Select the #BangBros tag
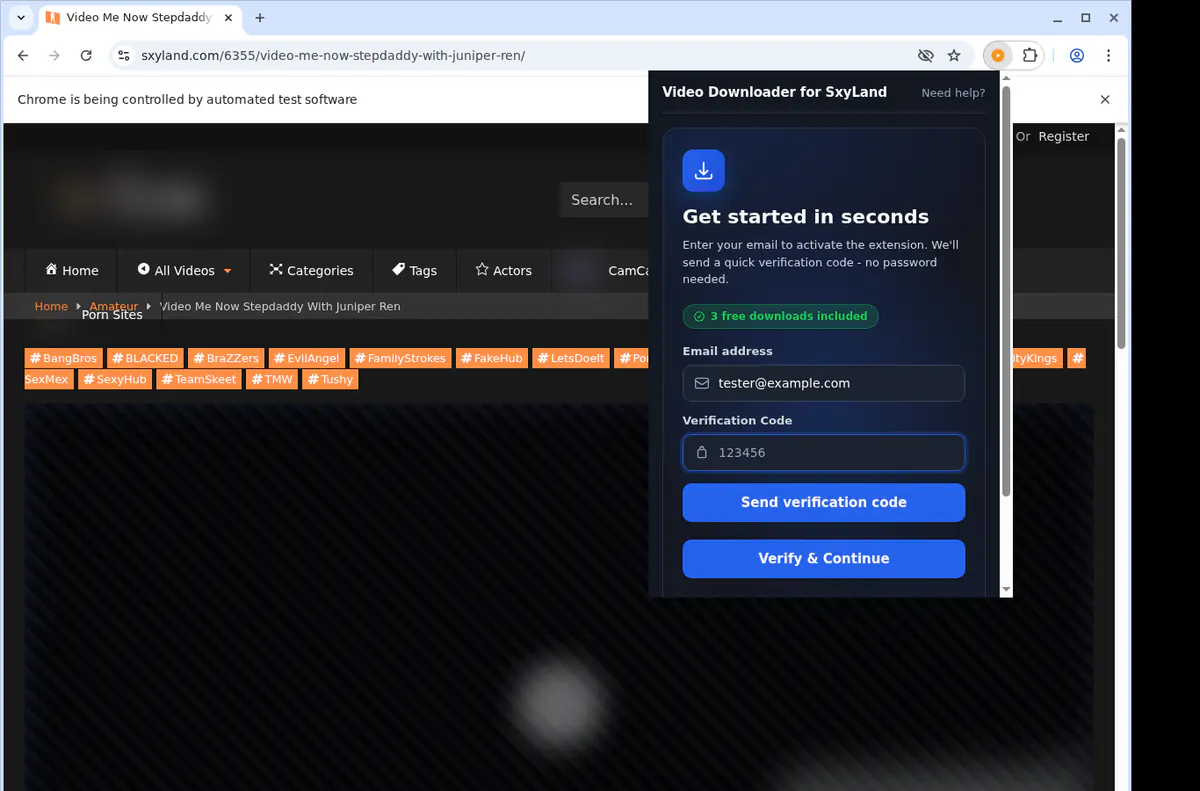 (x=63, y=358)
